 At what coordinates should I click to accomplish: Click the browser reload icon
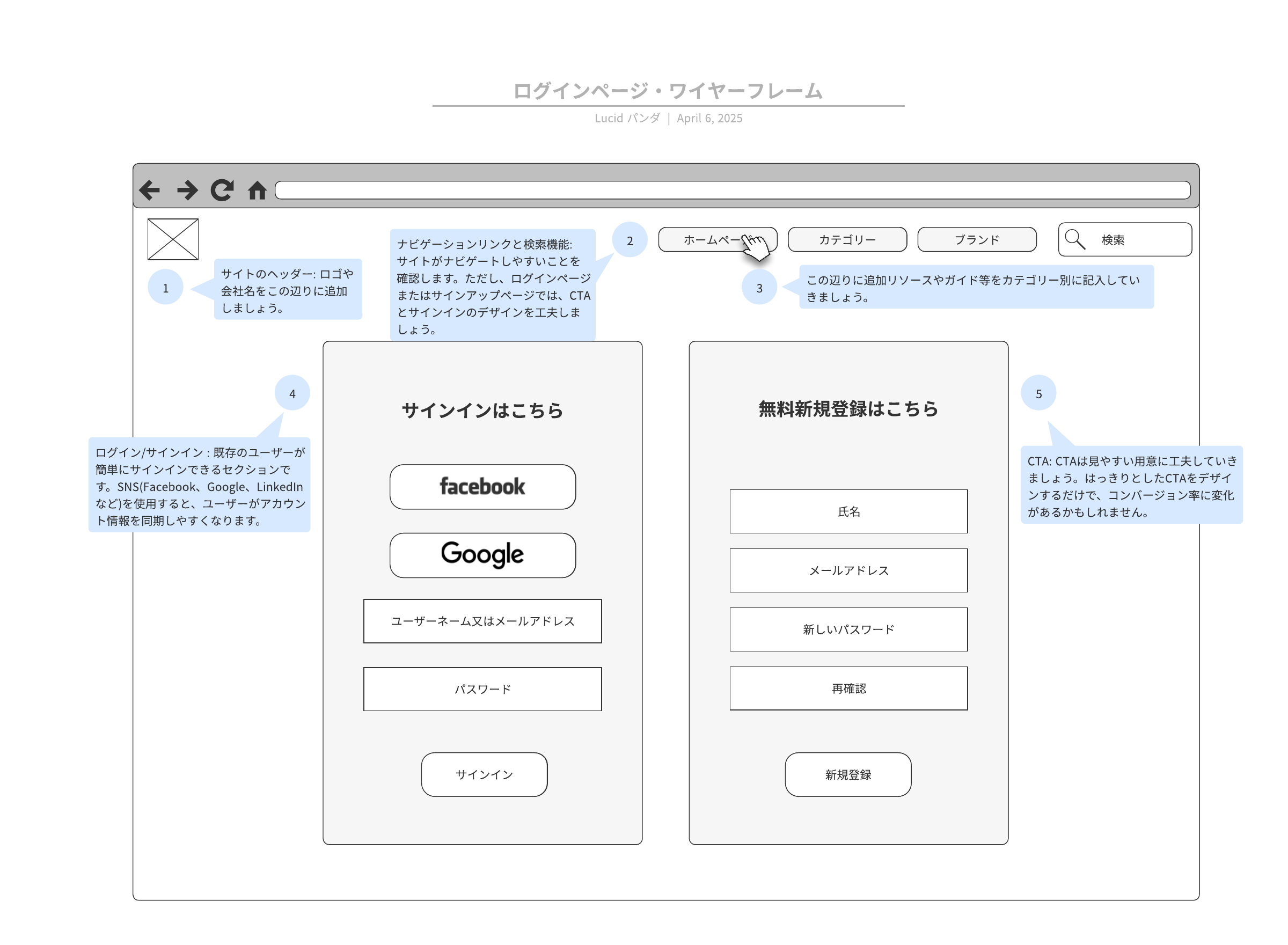(x=222, y=190)
